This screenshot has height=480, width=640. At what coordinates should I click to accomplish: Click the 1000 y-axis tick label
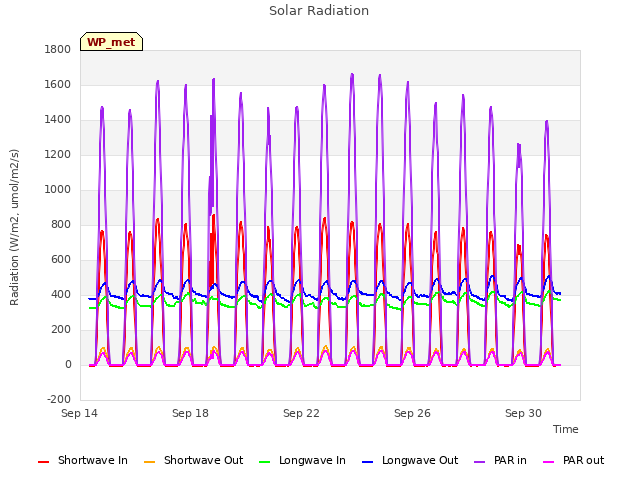[x=58, y=189]
